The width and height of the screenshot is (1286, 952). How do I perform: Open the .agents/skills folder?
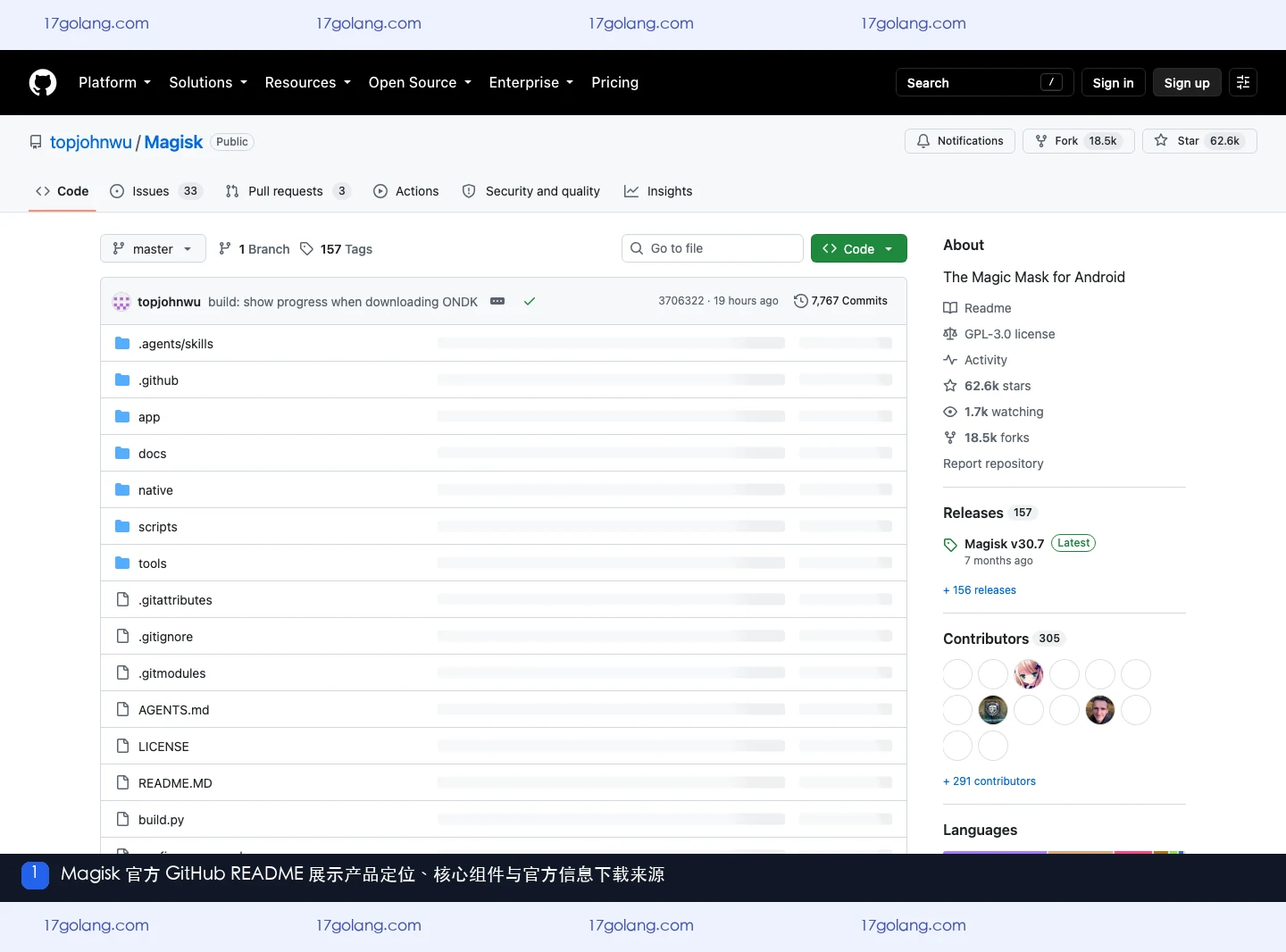click(176, 344)
